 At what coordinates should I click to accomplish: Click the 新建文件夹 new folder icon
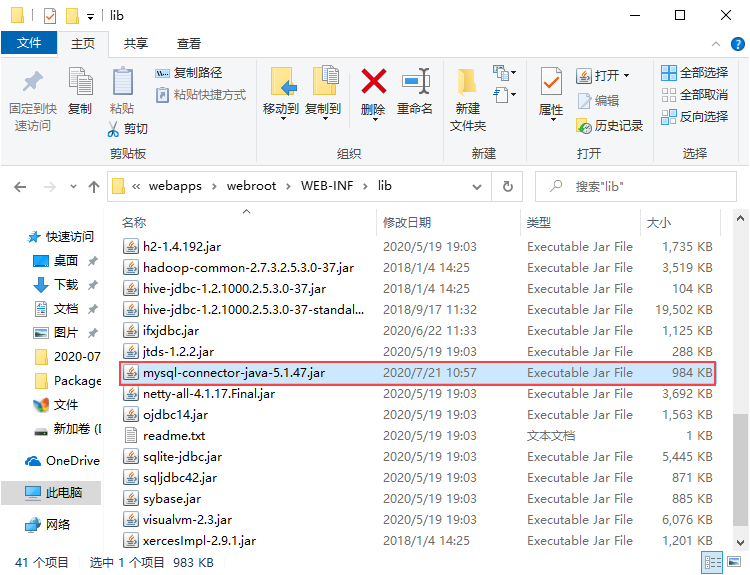pos(467,81)
